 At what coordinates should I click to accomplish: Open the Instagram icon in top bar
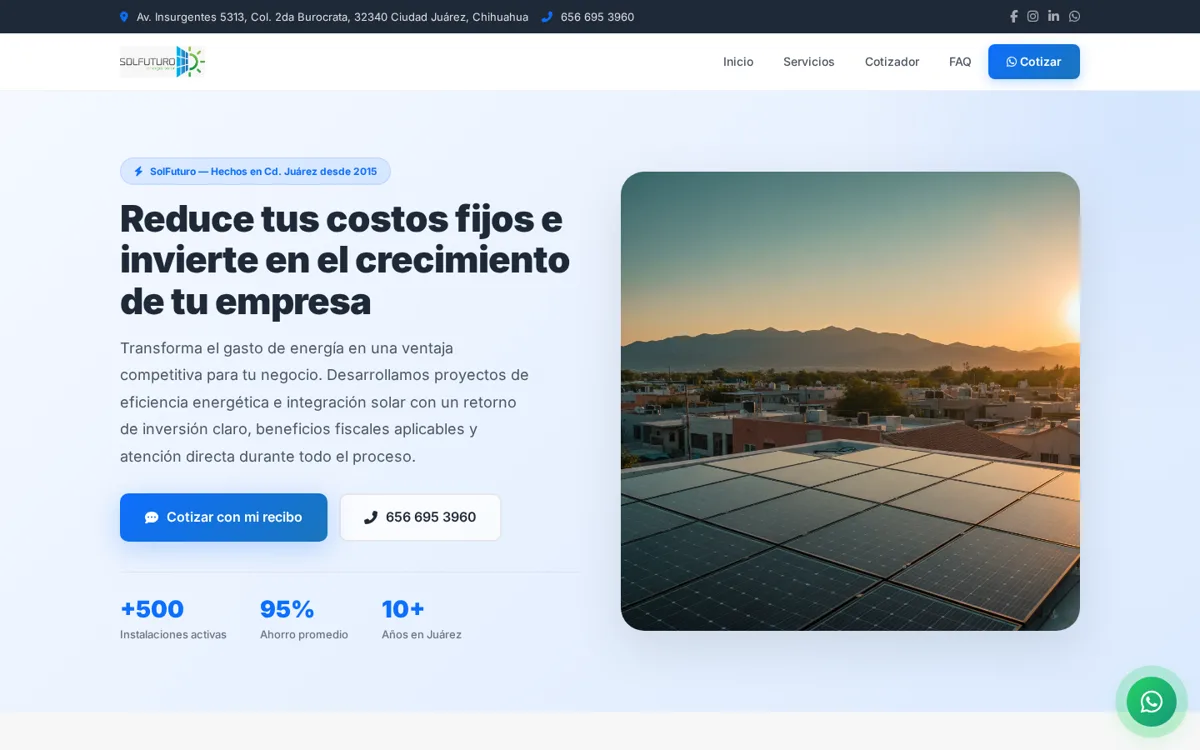[x=1033, y=17]
